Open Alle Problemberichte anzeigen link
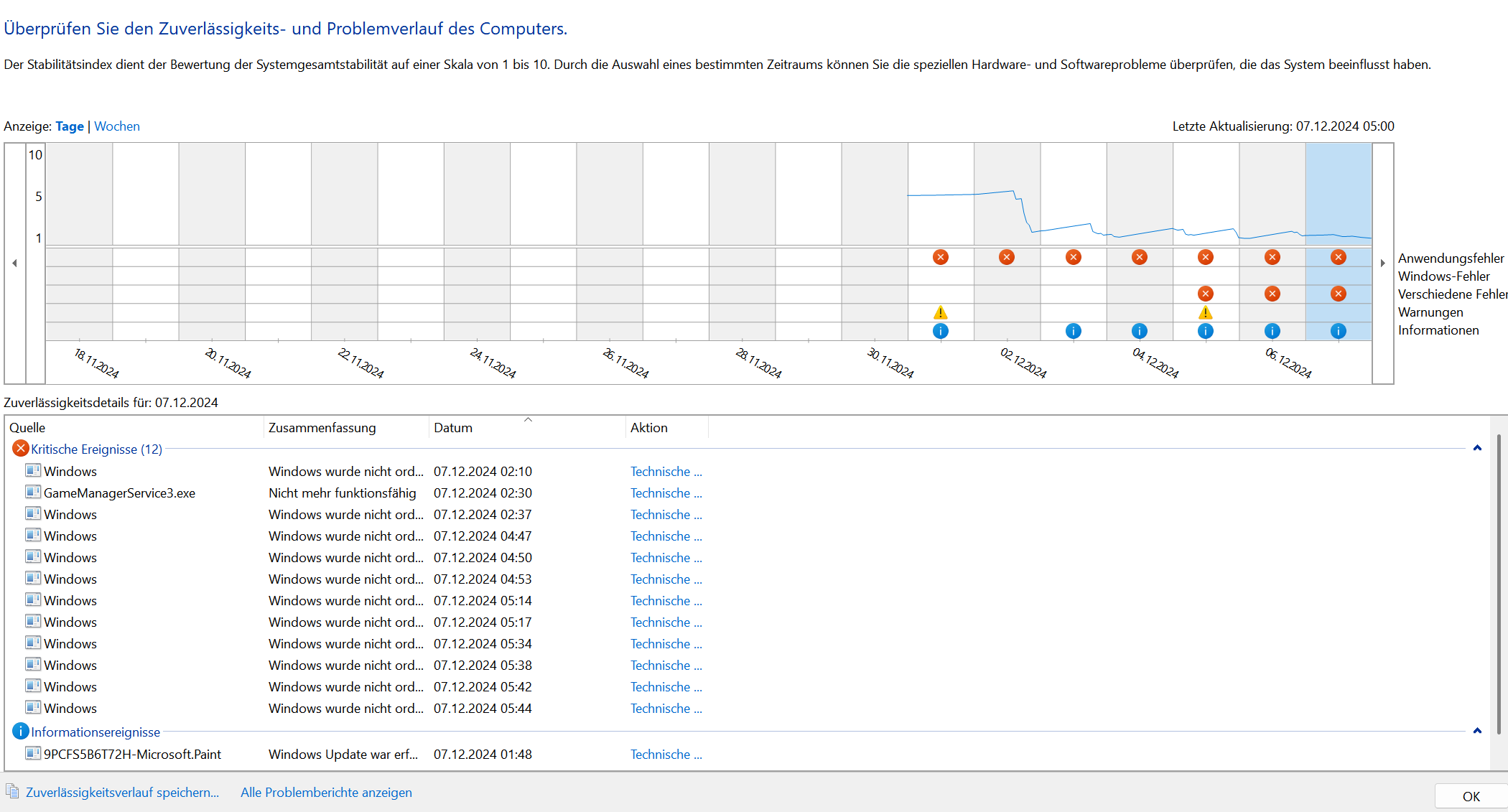Viewport: 1508px width, 812px height. [326, 793]
